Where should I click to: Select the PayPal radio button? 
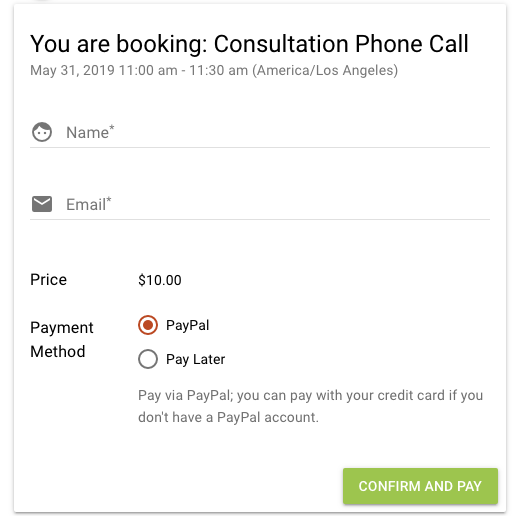click(x=148, y=325)
